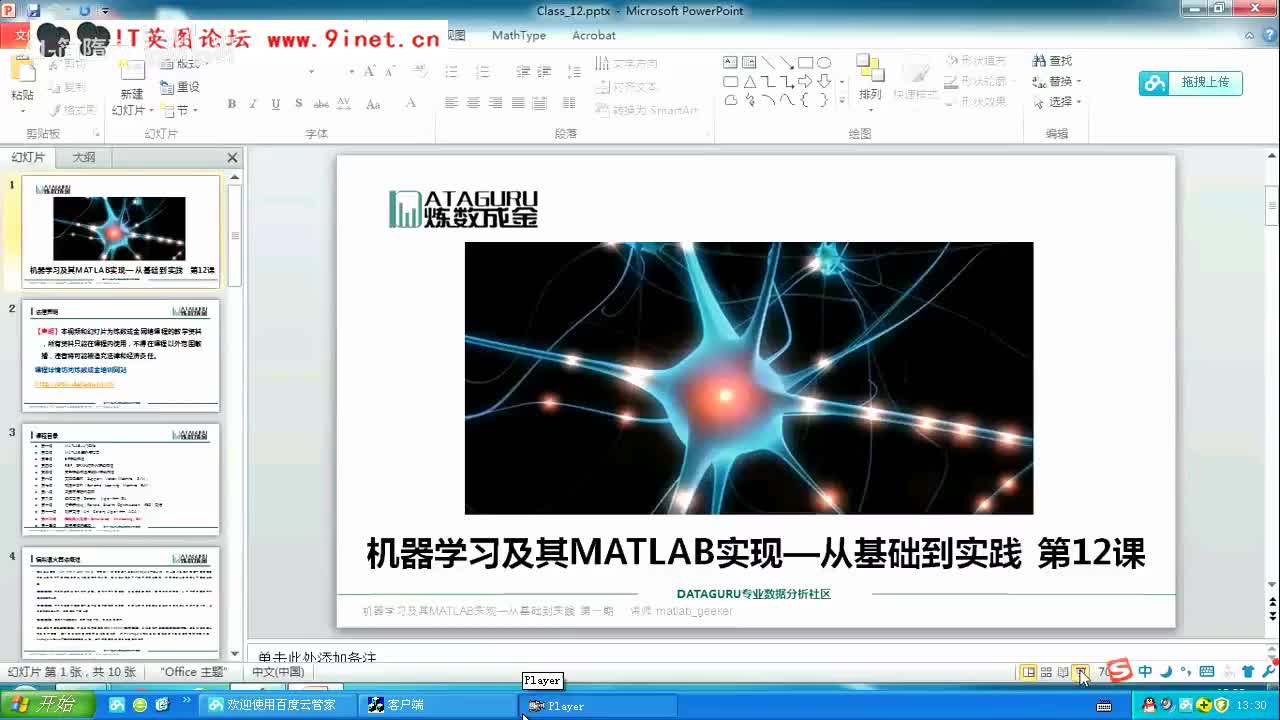Apply numbered list
Image resolution: width=1280 pixels, height=720 pixels.
point(482,71)
